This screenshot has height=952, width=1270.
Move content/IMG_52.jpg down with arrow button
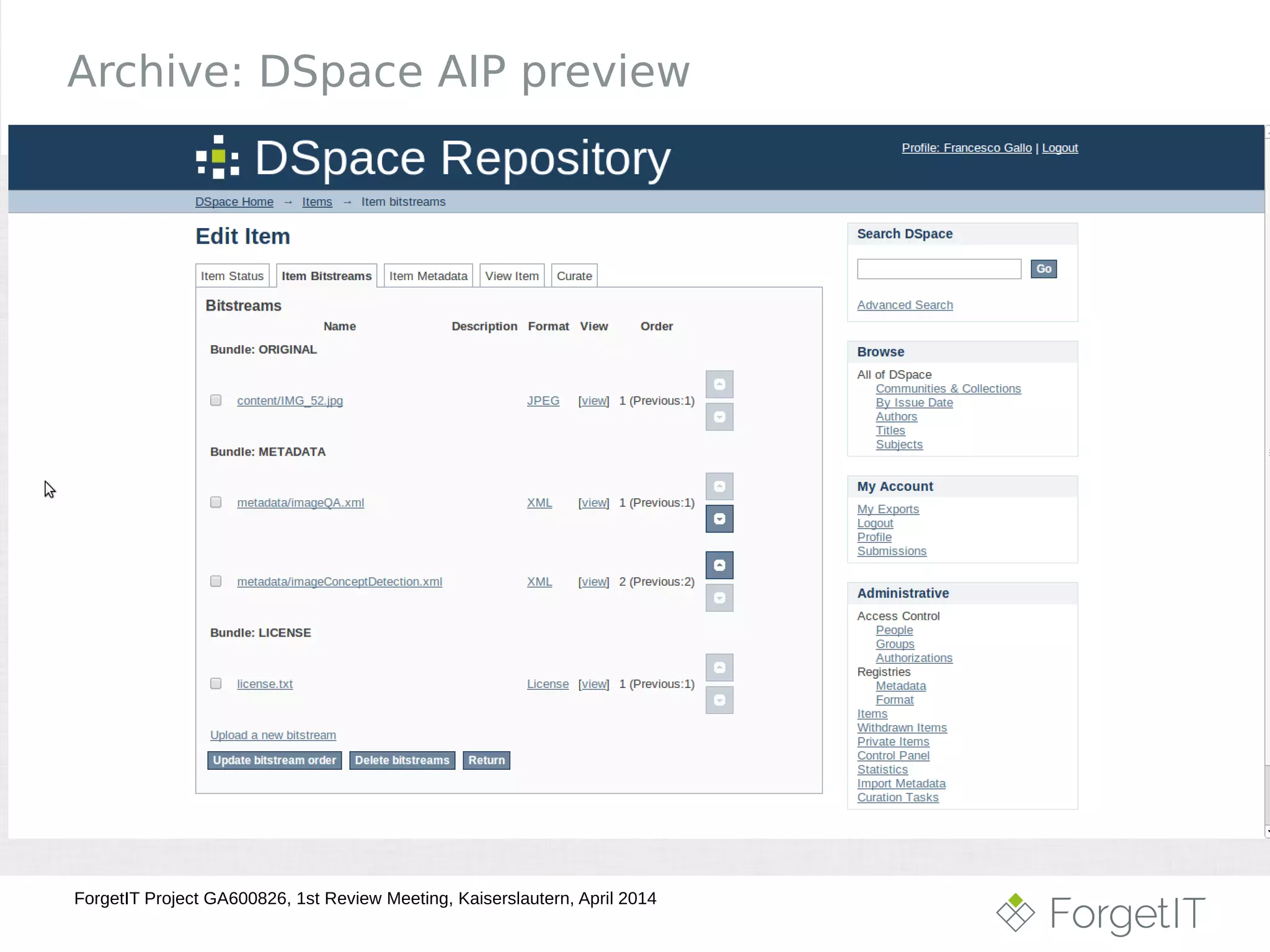pos(719,417)
